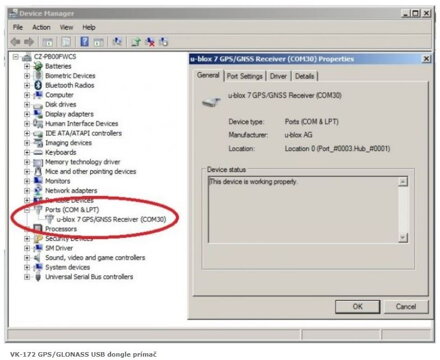Click OK in the Properties dialog
Image resolution: width=440 pixels, height=360 pixels.
(x=357, y=307)
